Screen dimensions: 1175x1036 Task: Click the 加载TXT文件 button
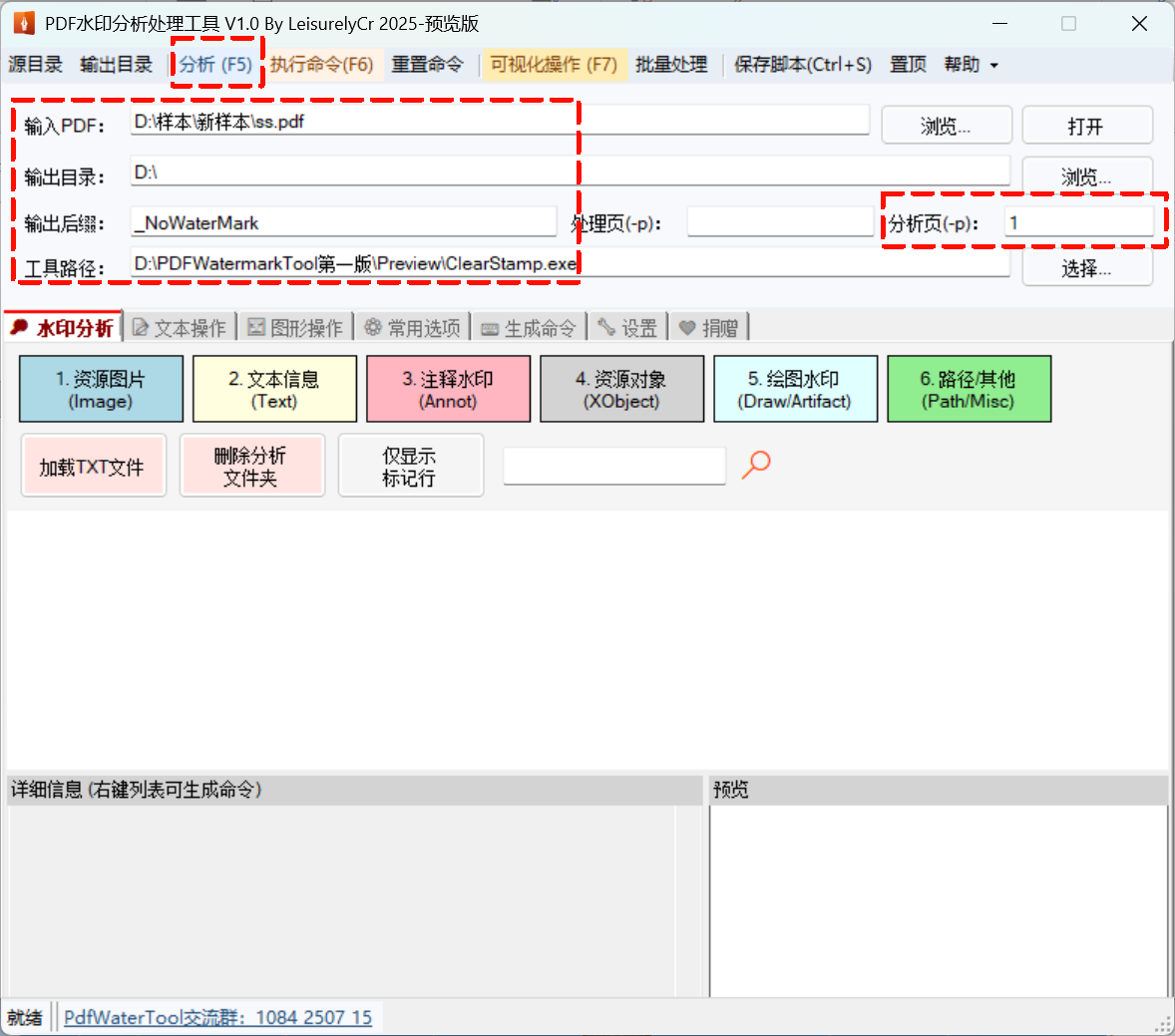(93, 465)
